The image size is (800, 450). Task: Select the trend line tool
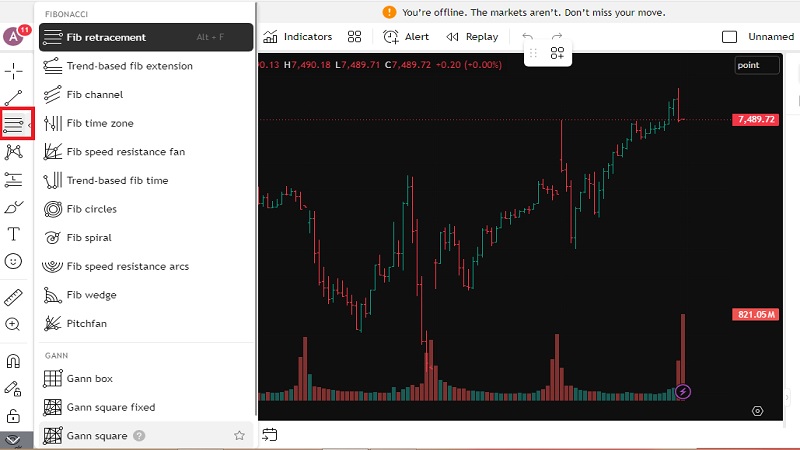pyautogui.click(x=13, y=98)
